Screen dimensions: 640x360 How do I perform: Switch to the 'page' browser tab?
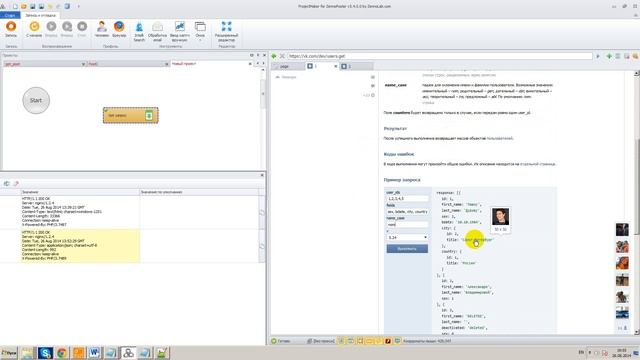[288, 66]
